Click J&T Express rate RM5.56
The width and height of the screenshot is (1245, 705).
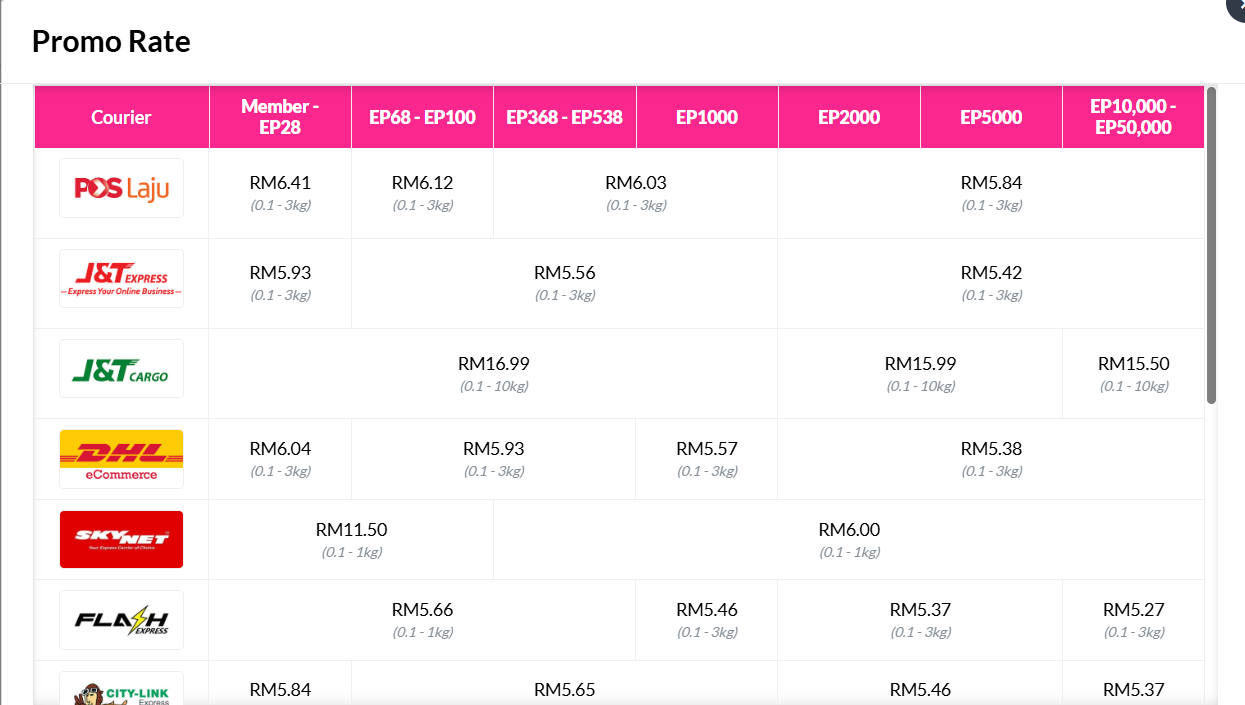coord(565,273)
